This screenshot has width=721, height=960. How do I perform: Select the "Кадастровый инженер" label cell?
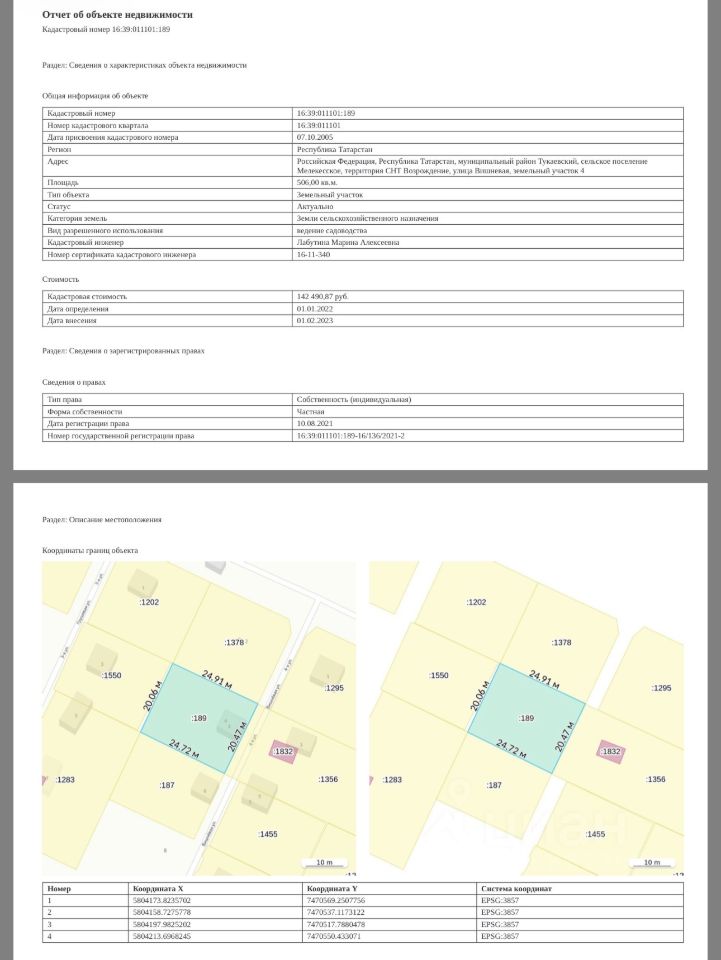coord(167,242)
